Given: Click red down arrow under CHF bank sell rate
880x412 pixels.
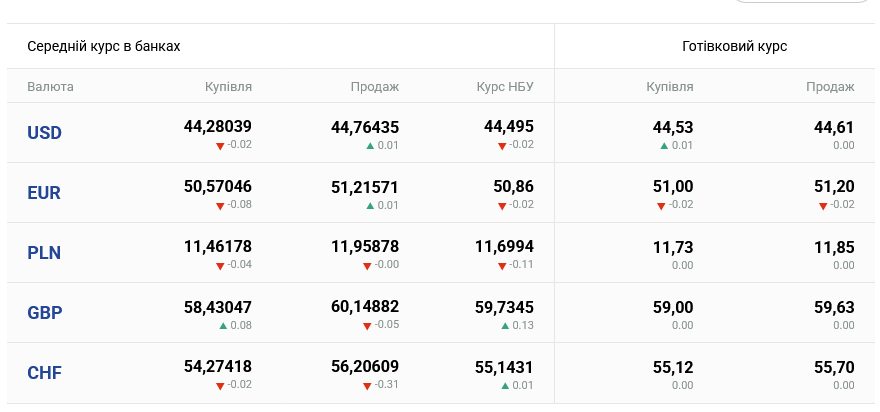Looking at the screenshot, I should 367,386.
